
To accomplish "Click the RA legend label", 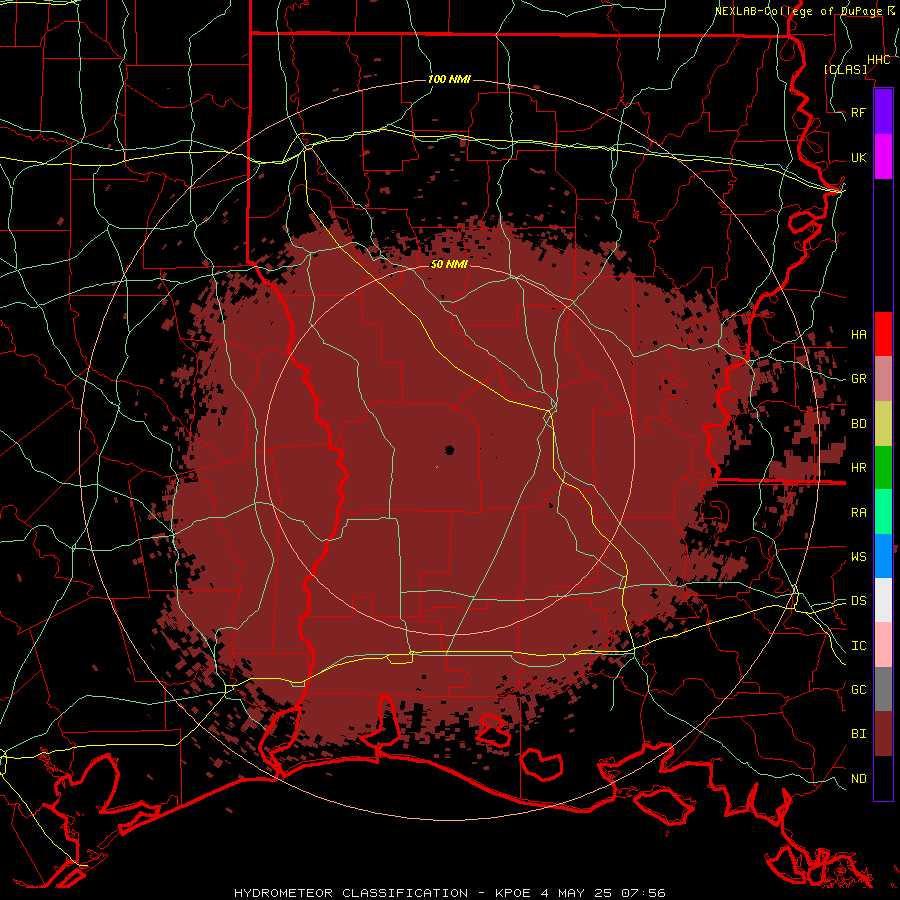I will [x=859, y=513].
